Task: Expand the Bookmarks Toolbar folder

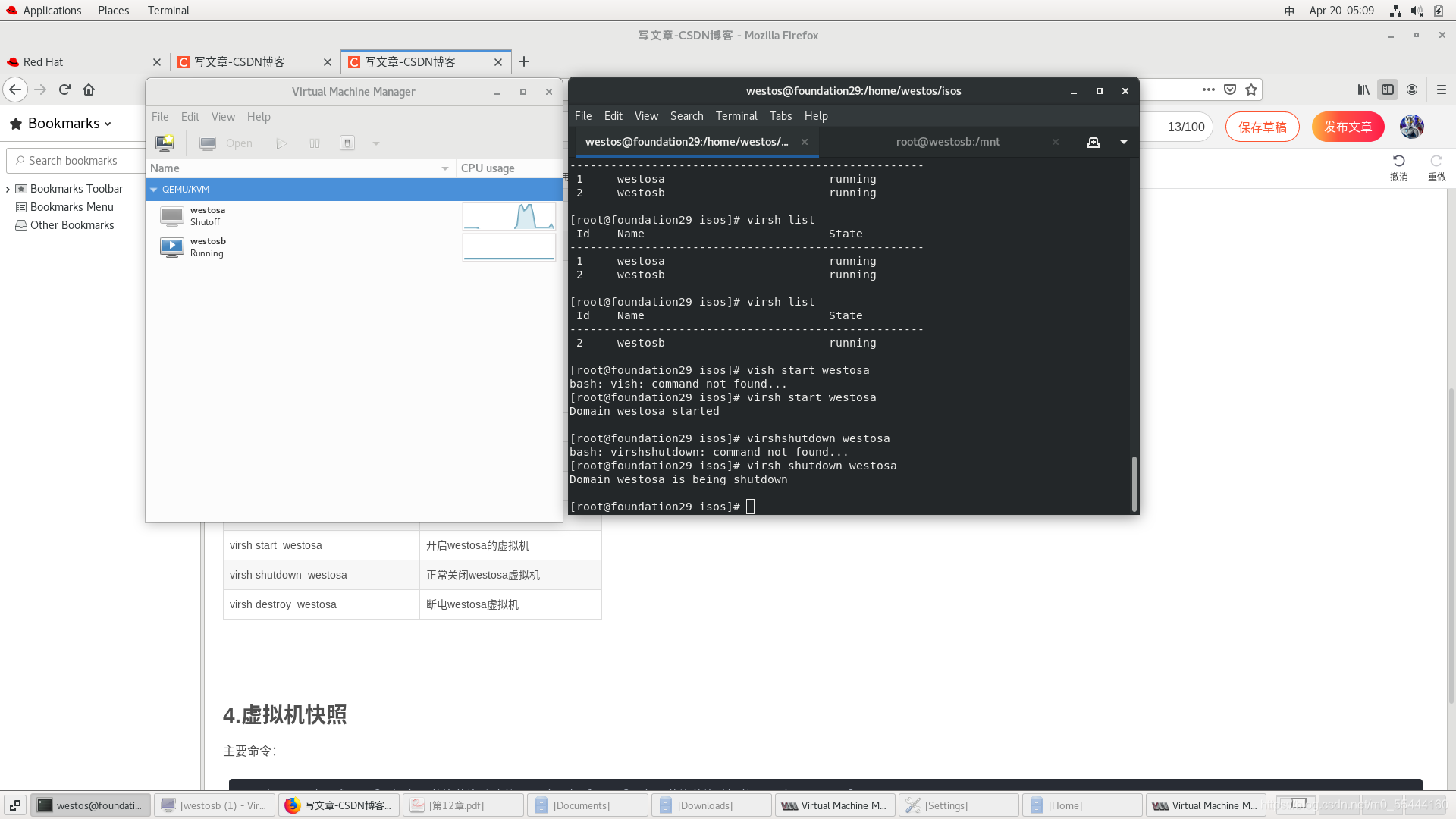Action: [8, 189]
